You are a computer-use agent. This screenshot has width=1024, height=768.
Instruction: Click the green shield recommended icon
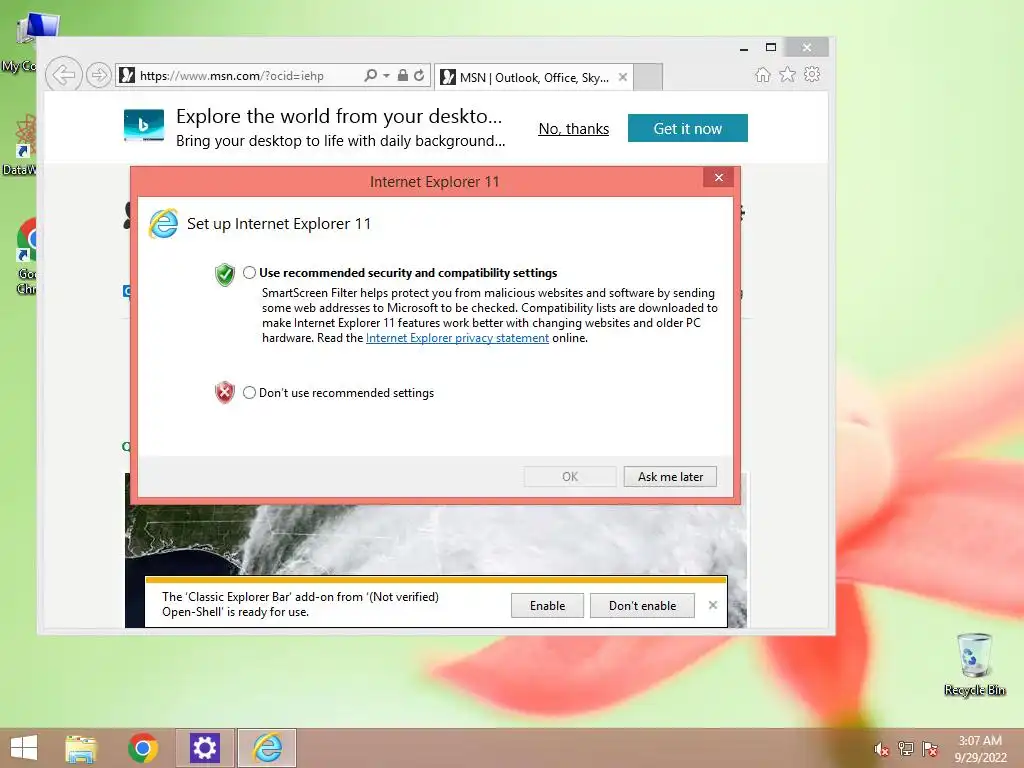pyautogui.click(x=225, y=275)
